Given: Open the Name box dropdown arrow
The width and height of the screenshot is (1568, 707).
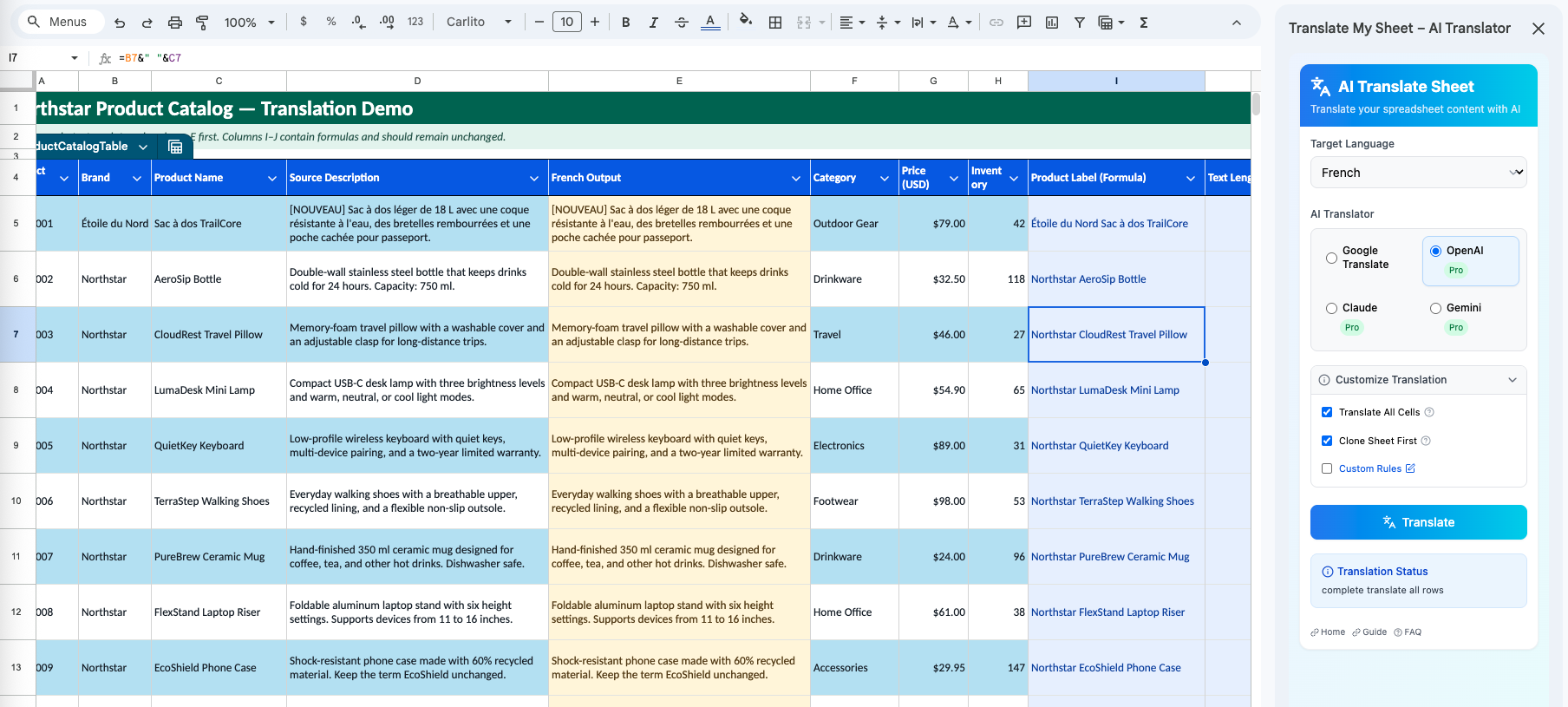Looking at the screenshot, I should 75,58.
